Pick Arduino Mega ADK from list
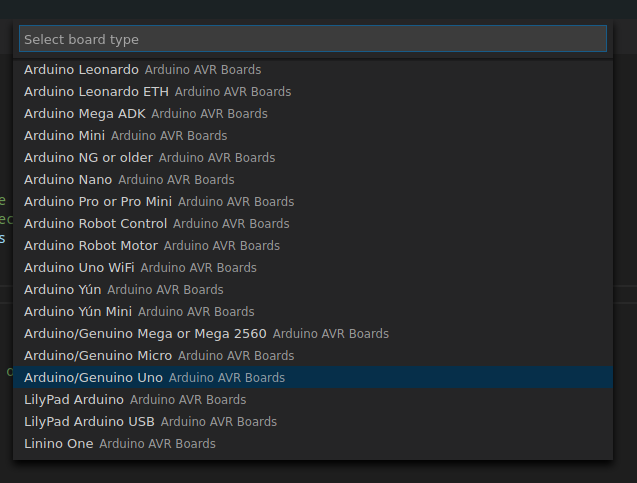Viewport: 637px width, 483px height. 313,113
